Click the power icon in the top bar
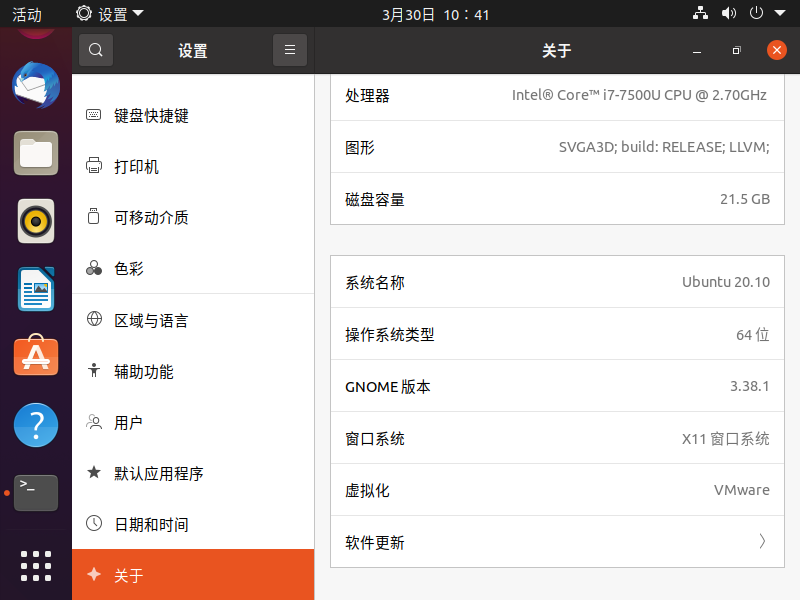 pos(756,13)
